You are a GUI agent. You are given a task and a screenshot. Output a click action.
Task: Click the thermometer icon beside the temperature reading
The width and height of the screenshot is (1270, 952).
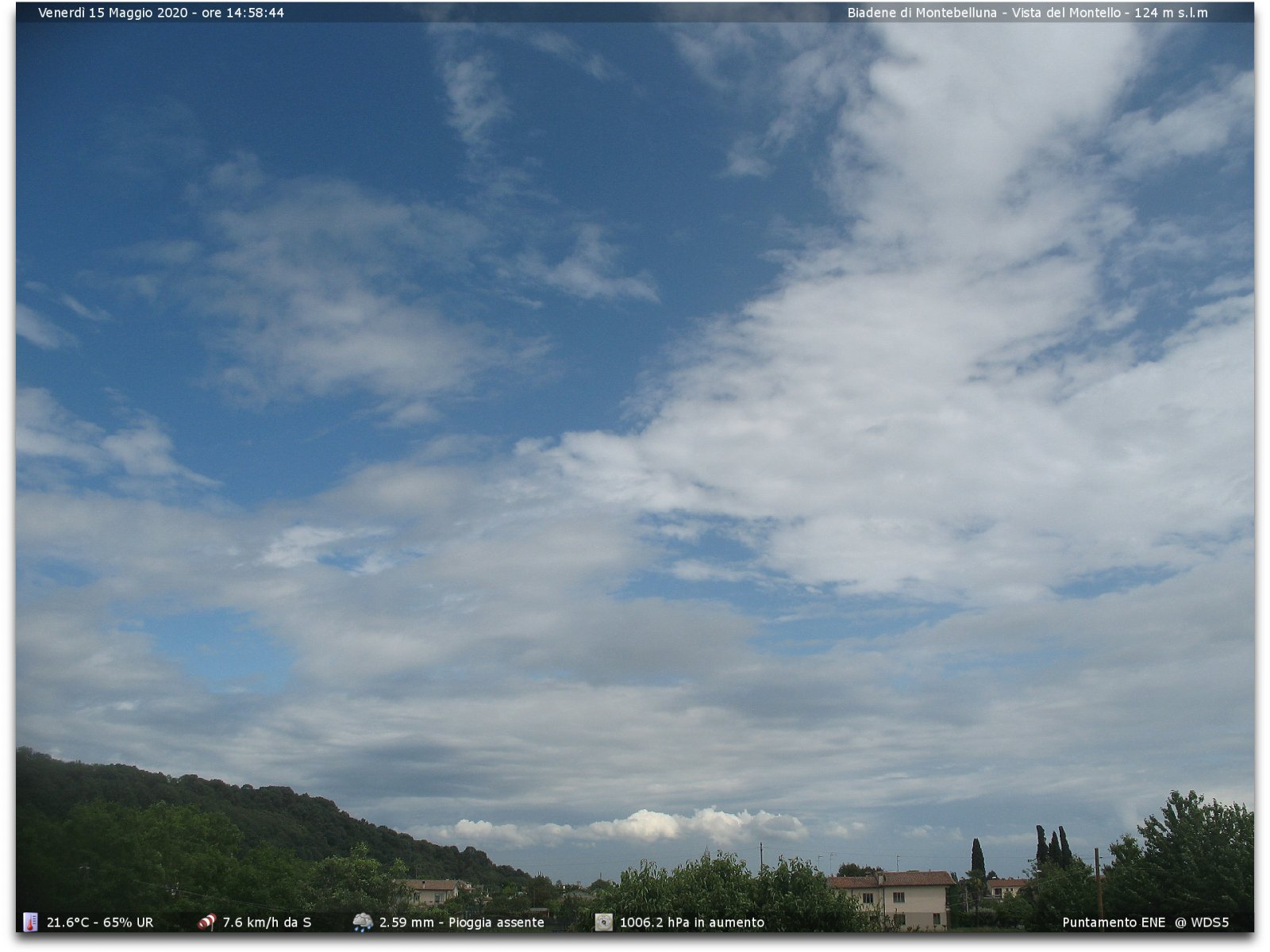[x=30, y=922]
